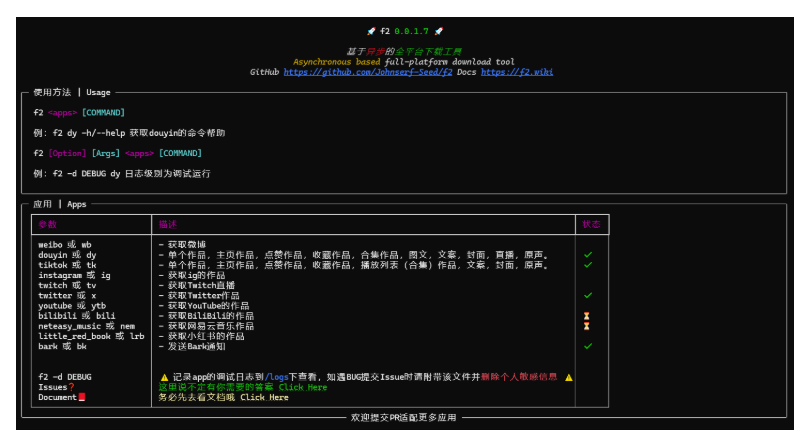
Task: Click the warning triangle before 记录app的调试日志
Action: (x=164, y=377)
